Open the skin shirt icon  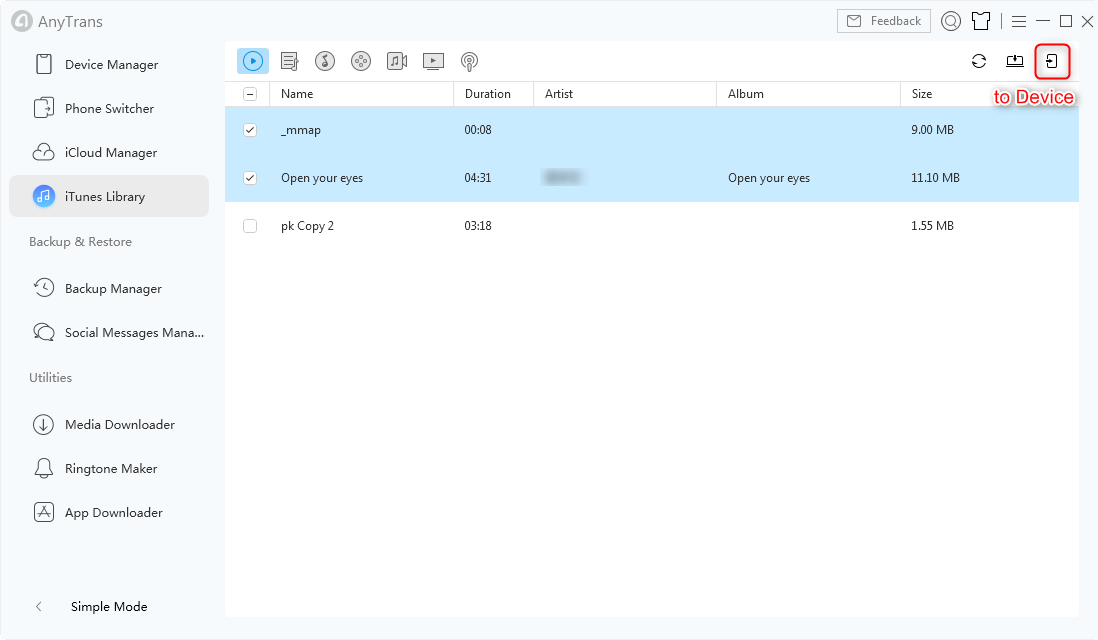click(981, 22)
